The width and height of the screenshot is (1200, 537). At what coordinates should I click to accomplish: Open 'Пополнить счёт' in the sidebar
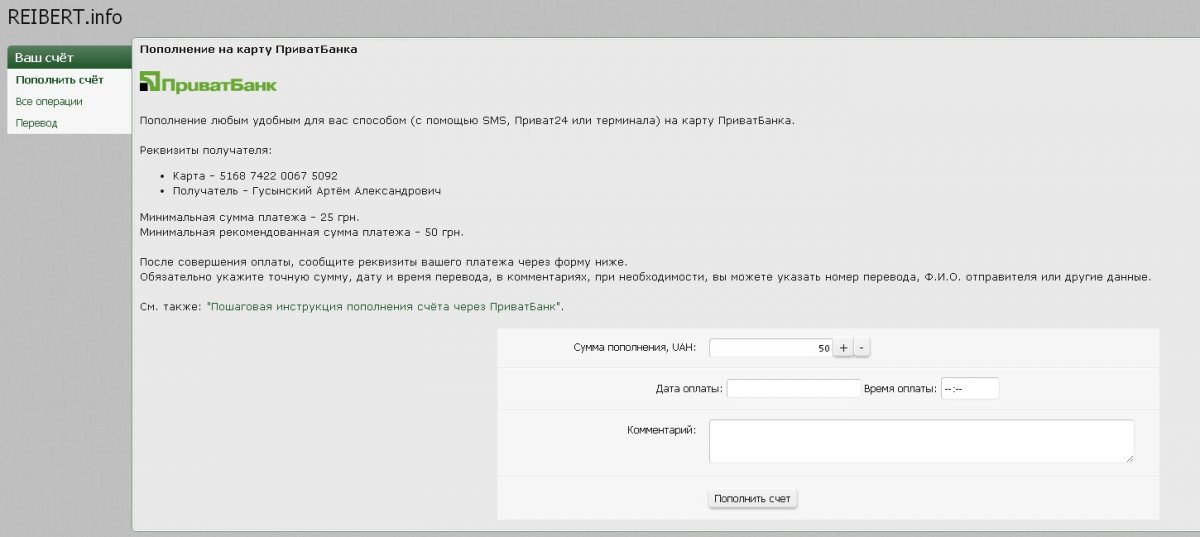pyautogui.click(x=59, y=80)
